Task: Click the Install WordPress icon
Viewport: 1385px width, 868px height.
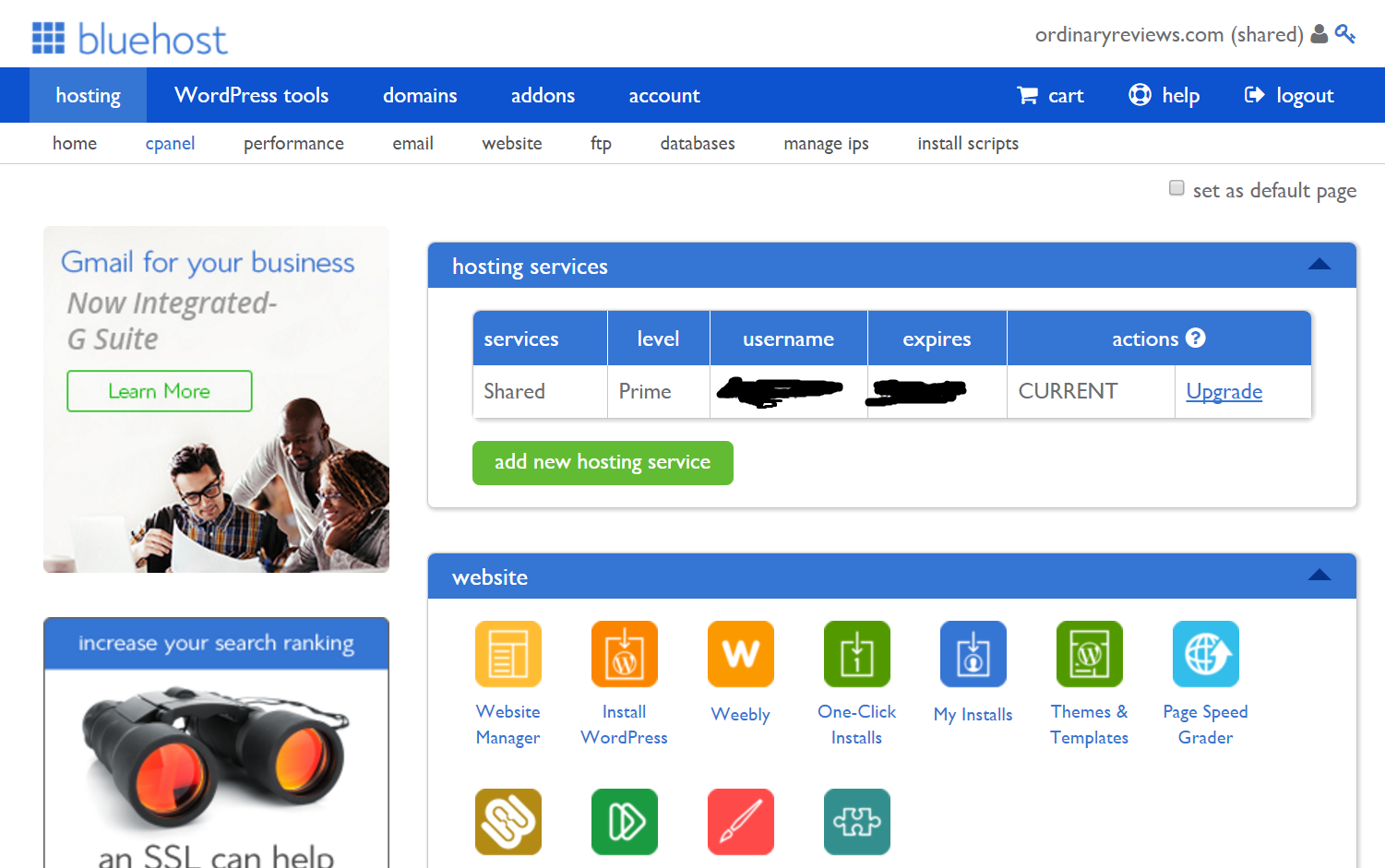Action: 625,654
